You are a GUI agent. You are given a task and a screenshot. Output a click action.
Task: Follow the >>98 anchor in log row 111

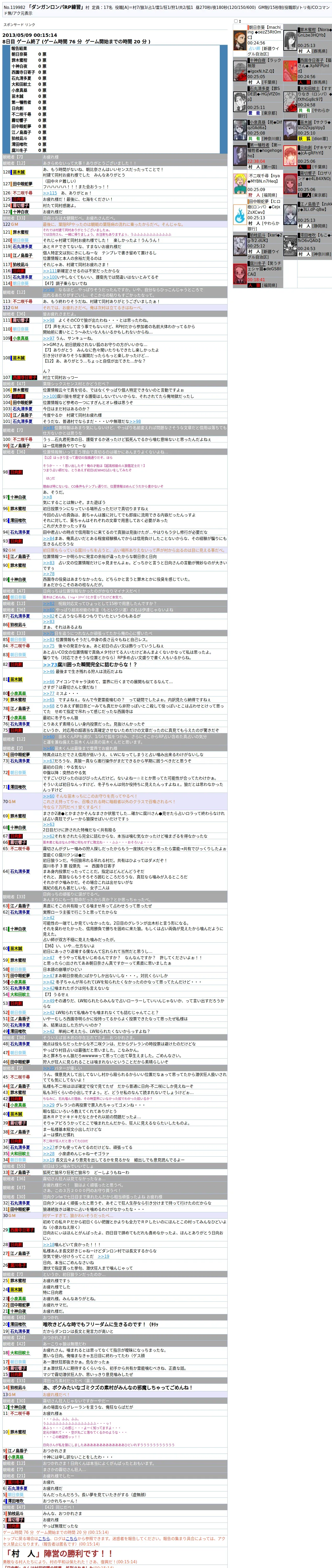[x=49, y=320]
